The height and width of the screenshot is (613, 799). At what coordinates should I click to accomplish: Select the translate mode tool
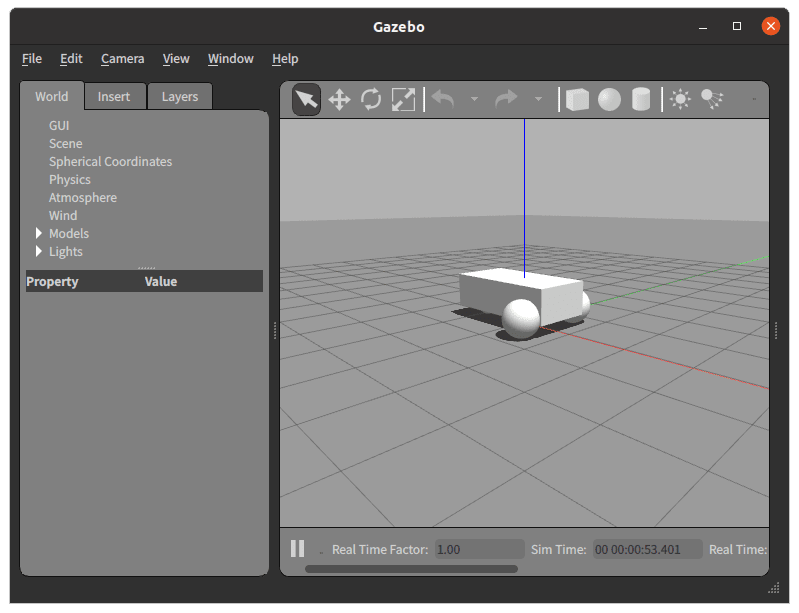(x=339, y=99)
